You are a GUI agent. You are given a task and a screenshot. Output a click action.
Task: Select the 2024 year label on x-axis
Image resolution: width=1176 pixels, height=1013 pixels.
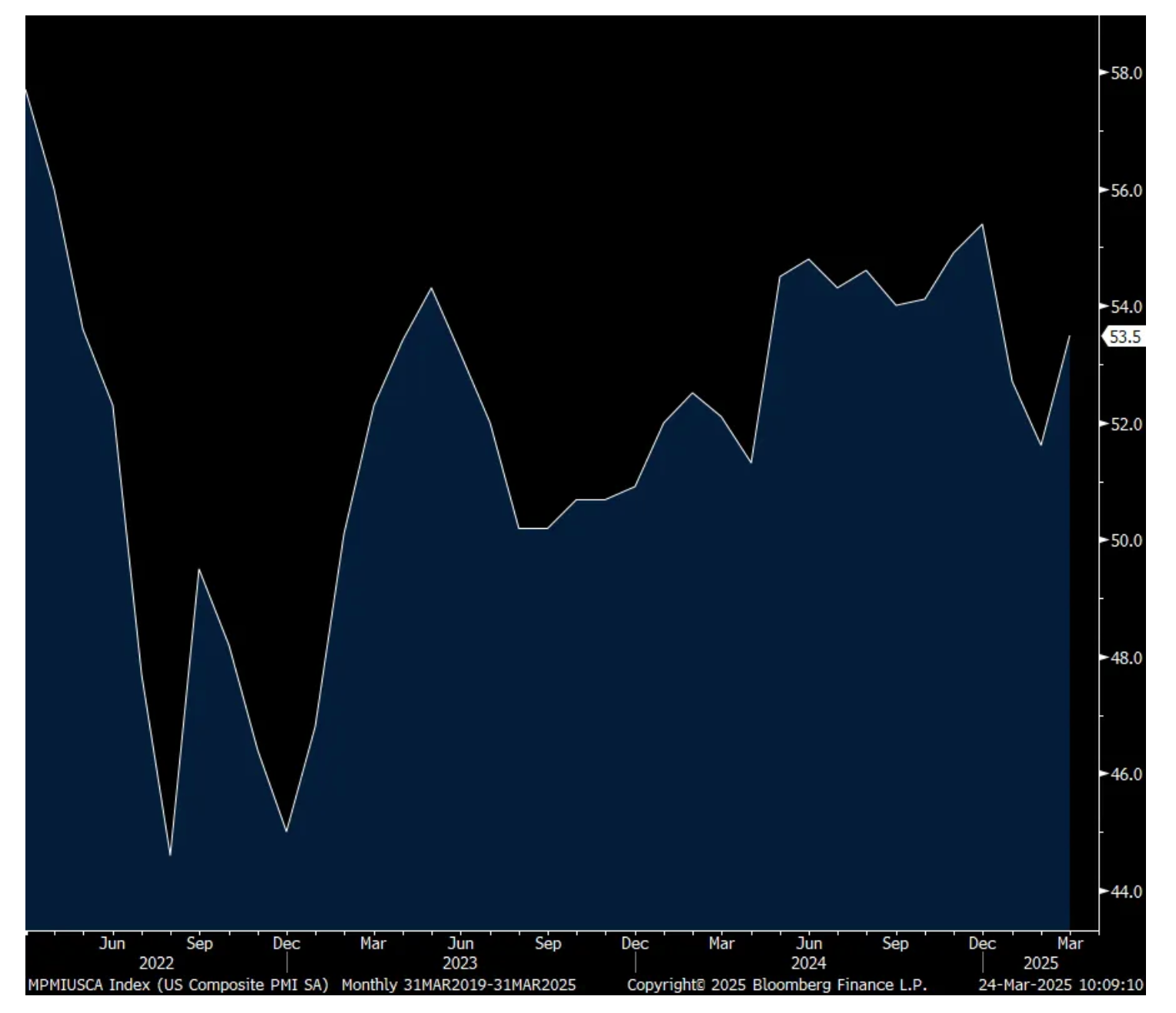point(808,963)
